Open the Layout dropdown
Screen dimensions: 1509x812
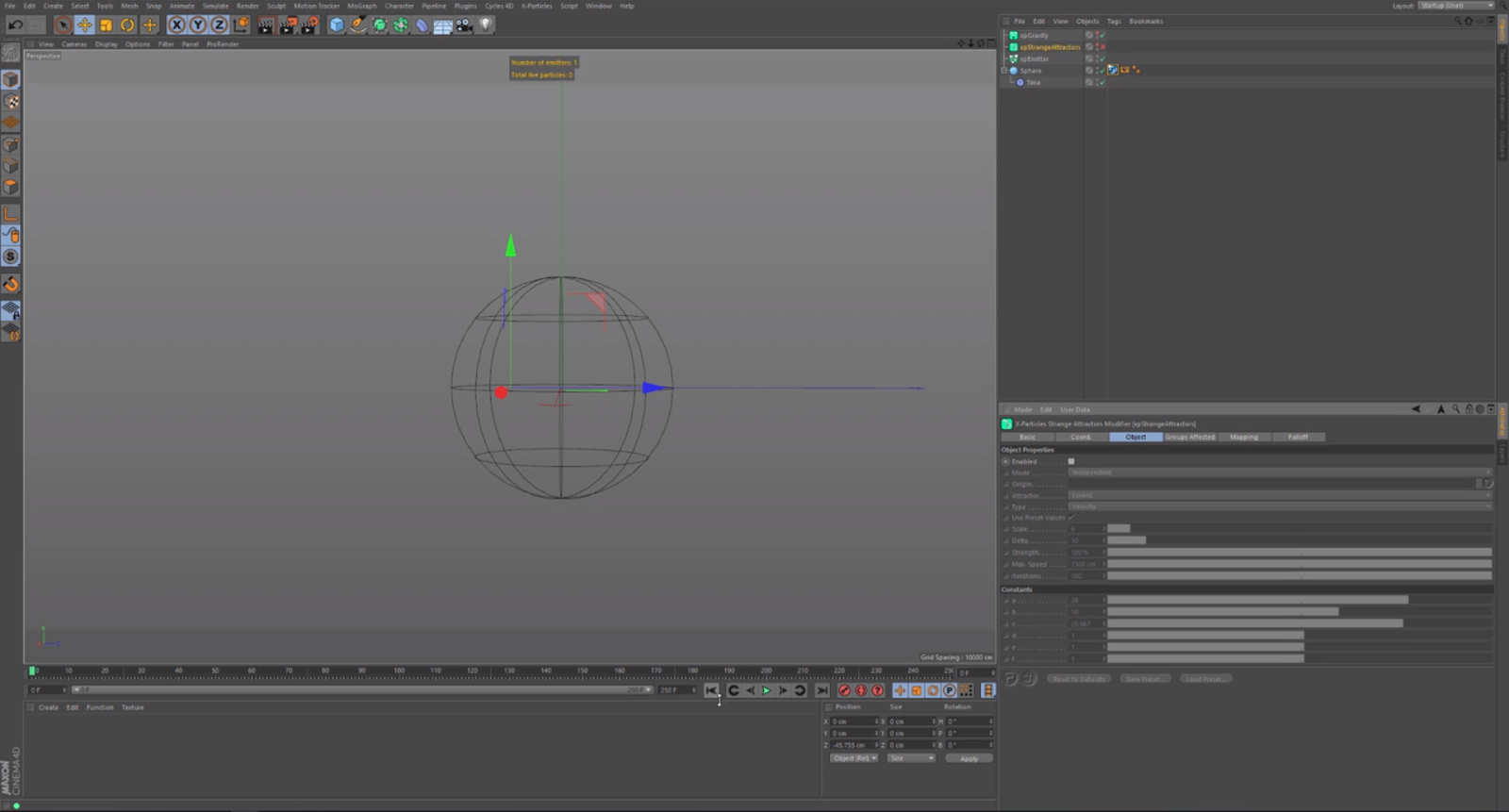tap(1458, 6)
